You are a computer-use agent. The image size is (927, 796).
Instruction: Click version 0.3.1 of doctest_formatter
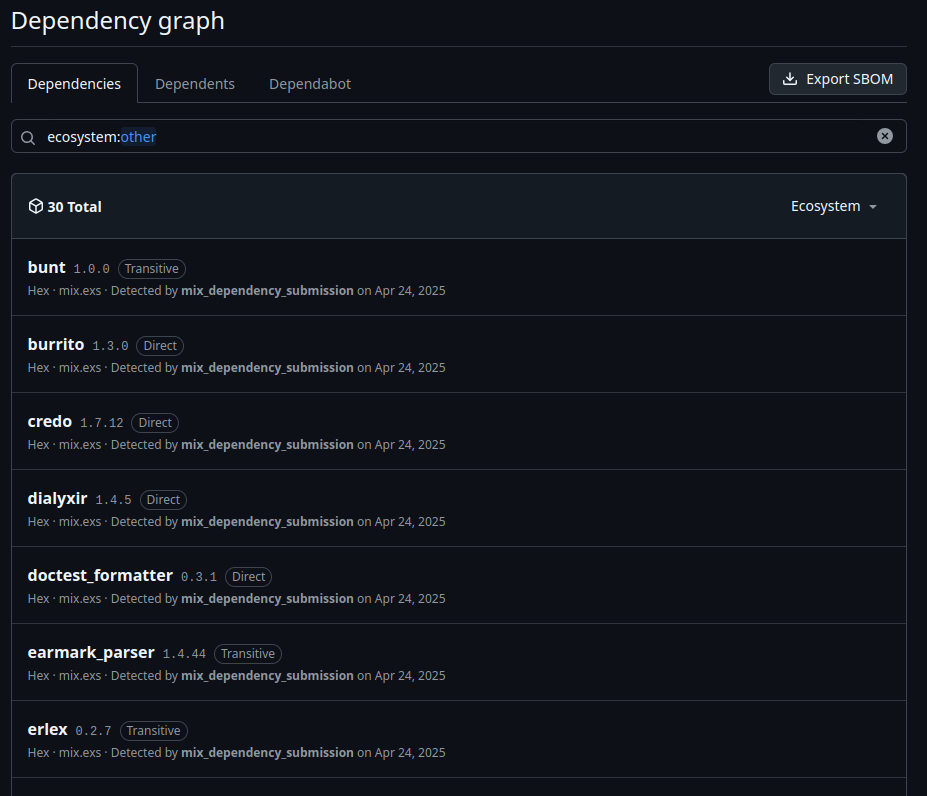[x=199, y=577]
